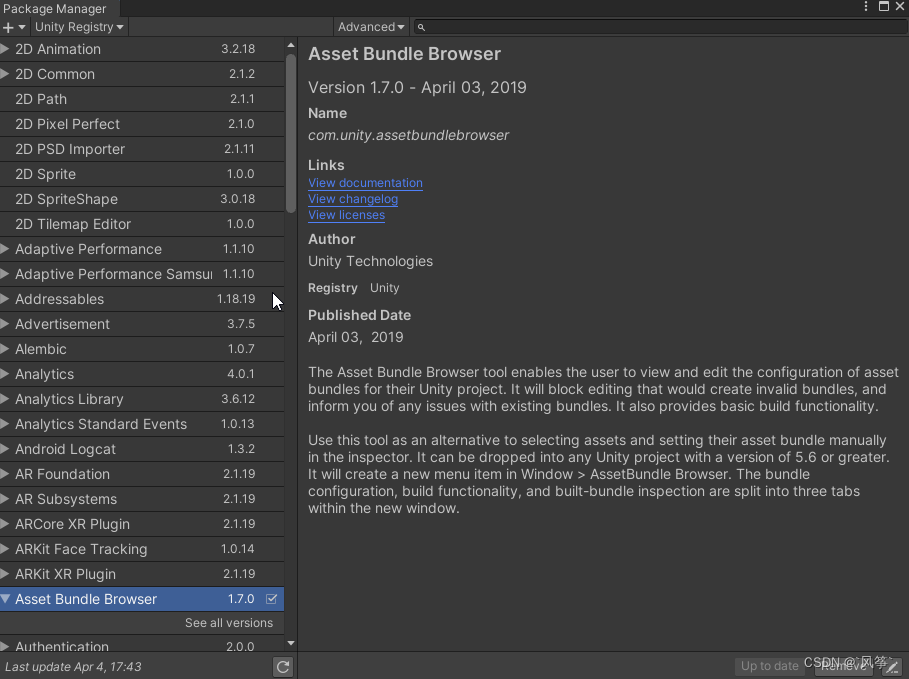Click the search magnifier icon
This screenshot has height=679, width=909.
[421, 27]
